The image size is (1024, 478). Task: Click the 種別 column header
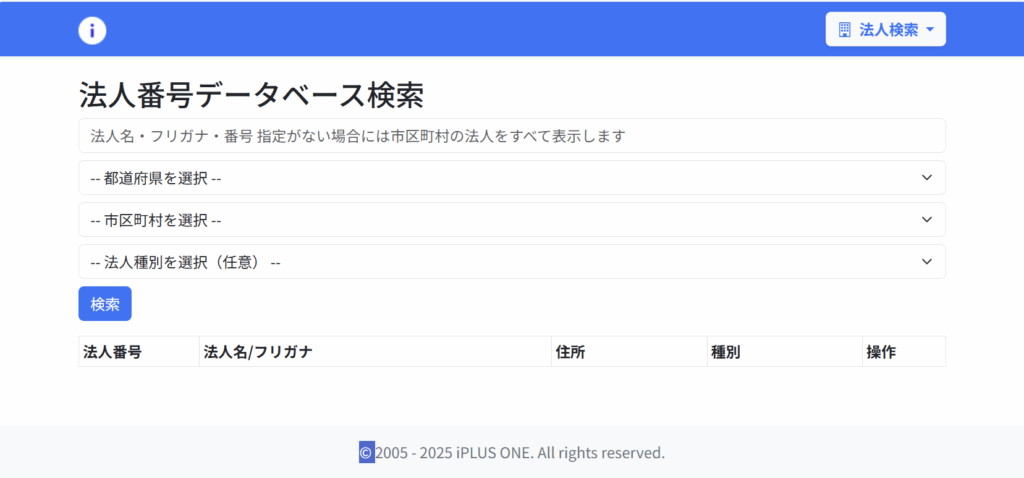(x=785, y=352)
